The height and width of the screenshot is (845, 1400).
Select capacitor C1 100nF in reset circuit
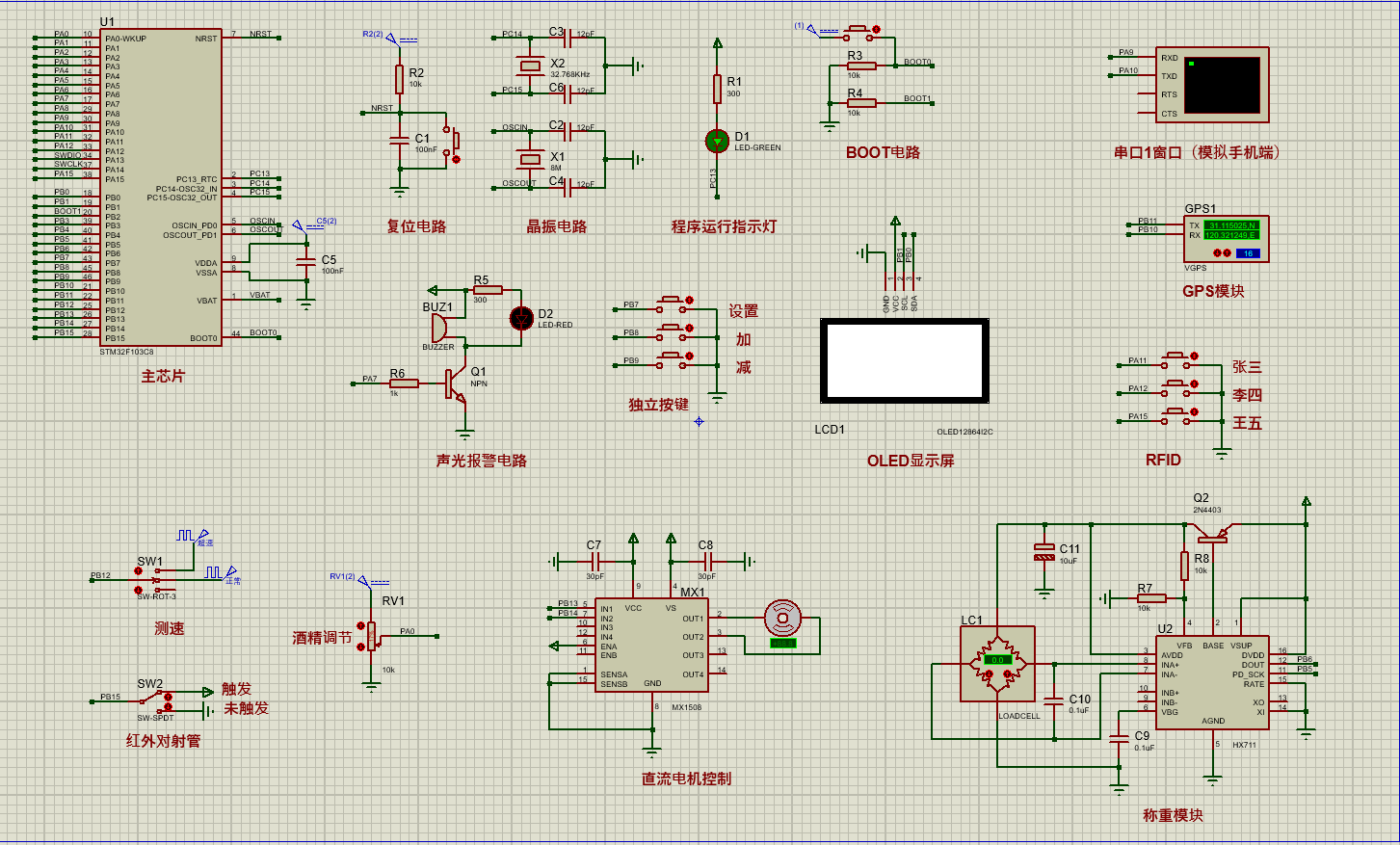coord(400,141)
